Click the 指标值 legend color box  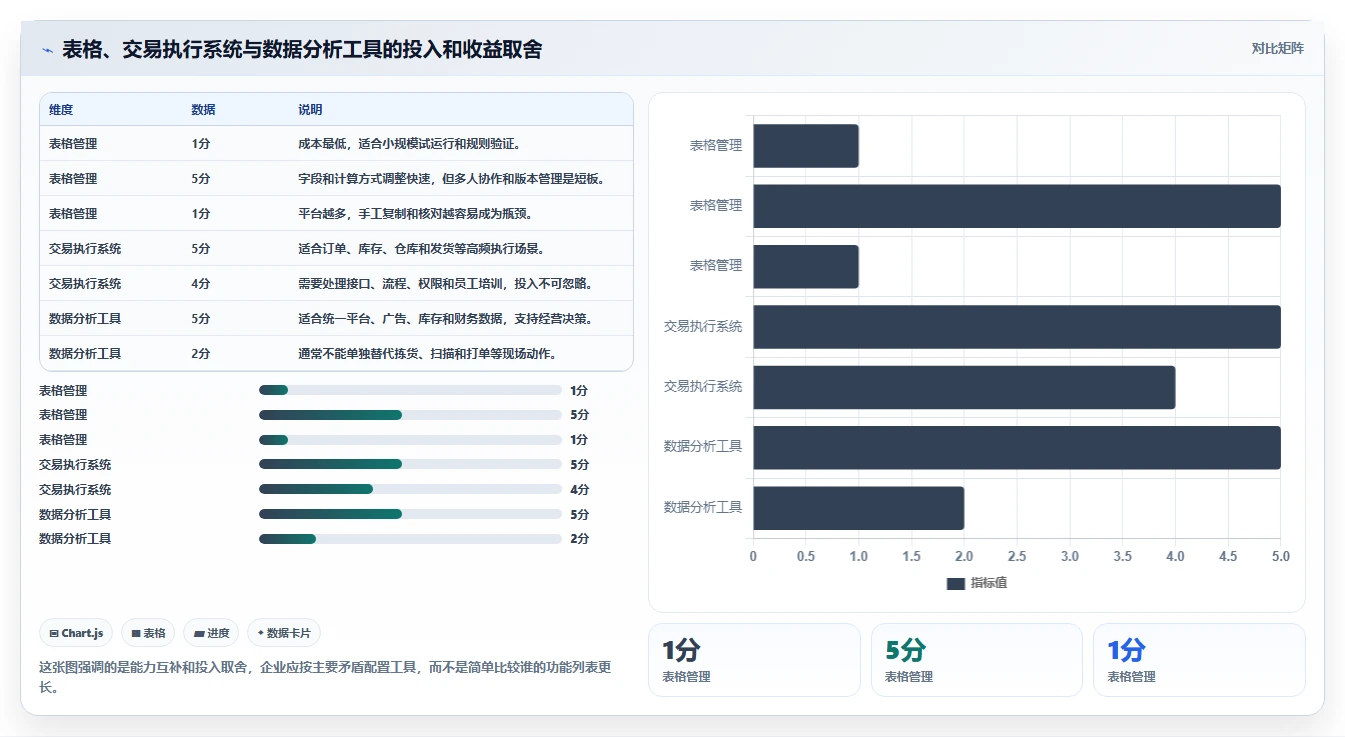tap(955, 583)
